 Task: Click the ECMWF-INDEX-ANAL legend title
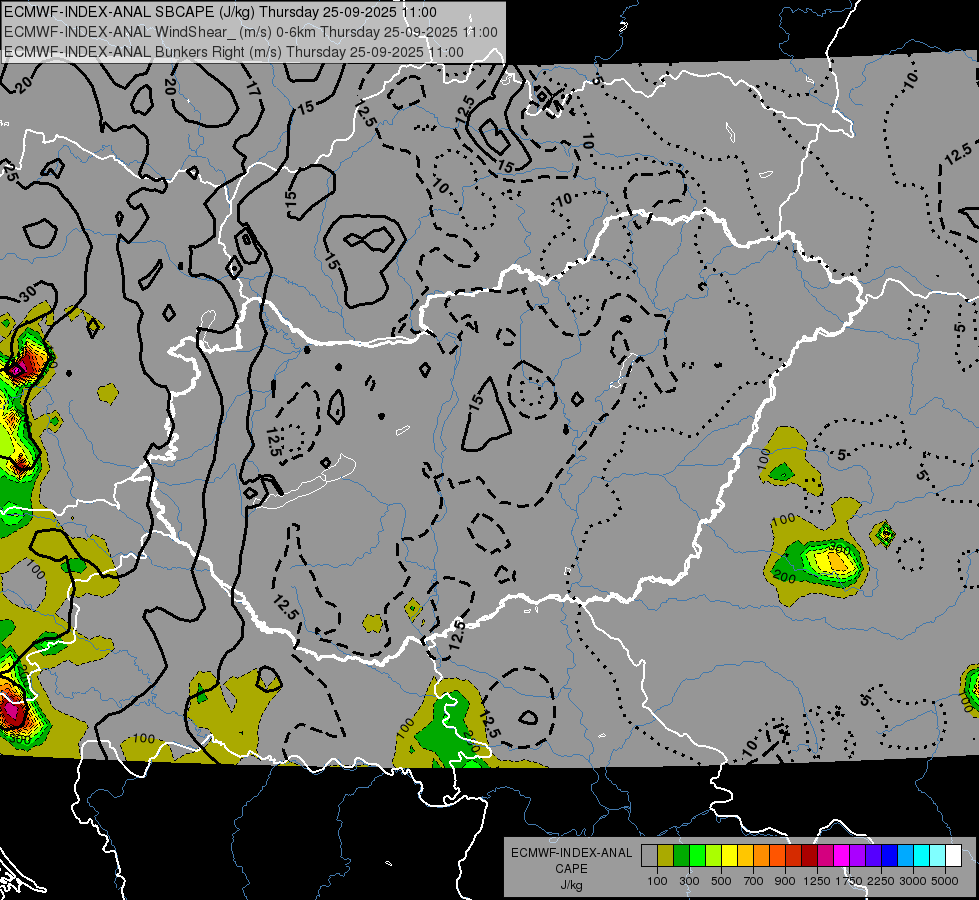pyautogui.click(x=571, y=853)
